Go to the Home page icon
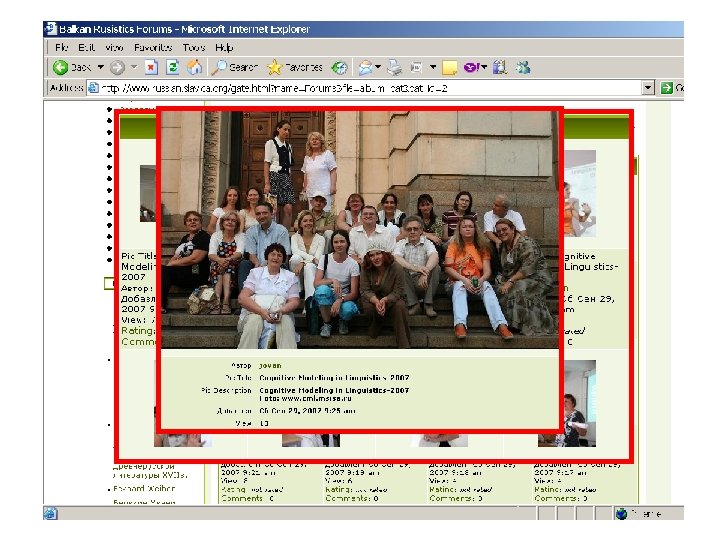 tap(194, 68)
